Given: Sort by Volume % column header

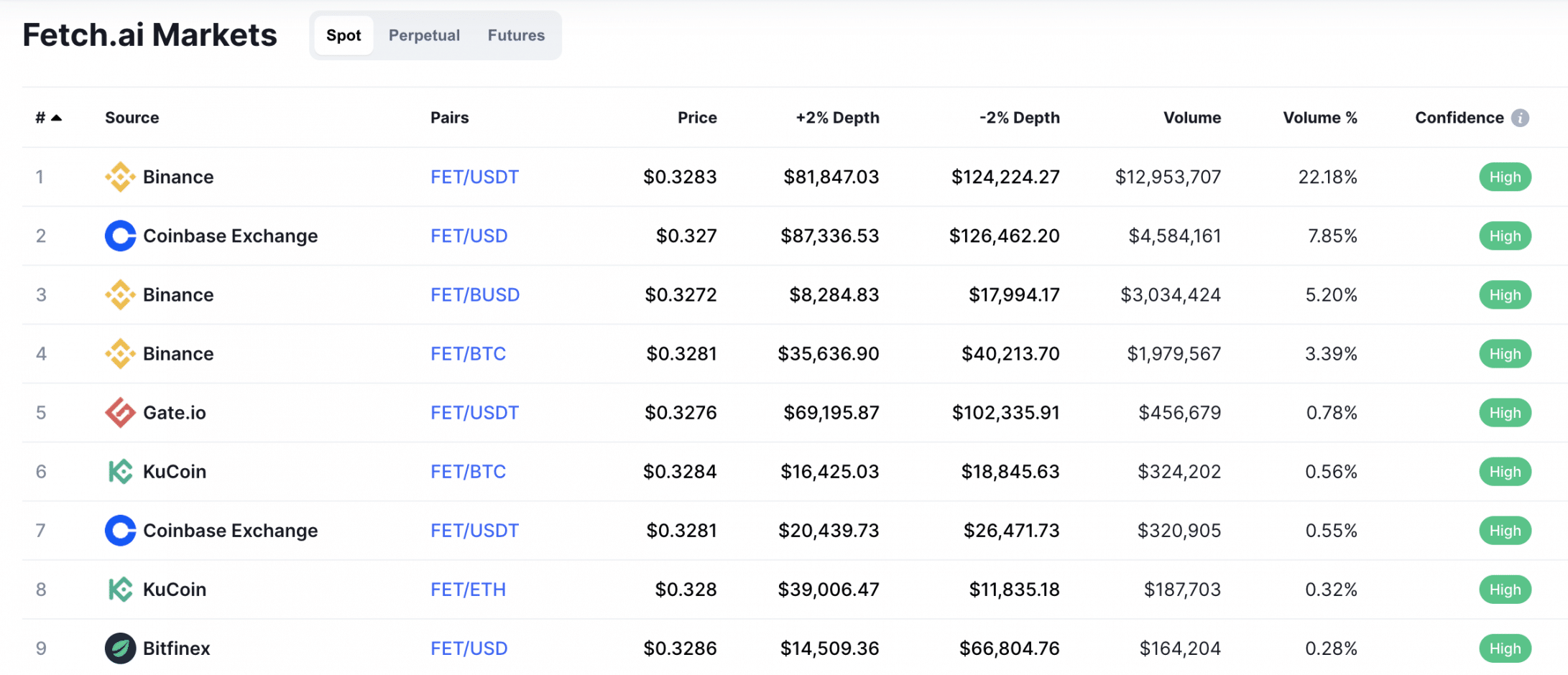Looking at the screenshot, I should (1320, 118).
